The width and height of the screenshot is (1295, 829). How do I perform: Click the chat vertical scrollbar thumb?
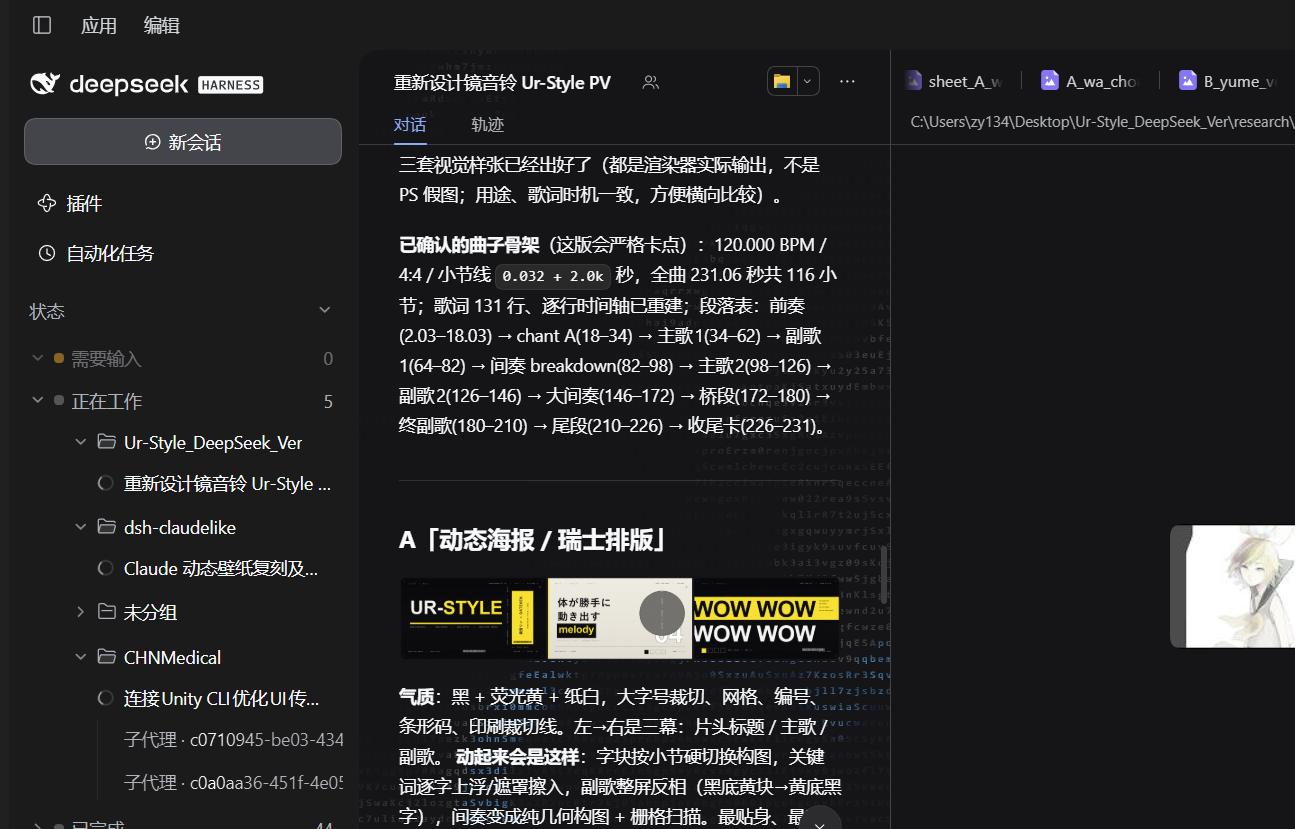(884, 575)
